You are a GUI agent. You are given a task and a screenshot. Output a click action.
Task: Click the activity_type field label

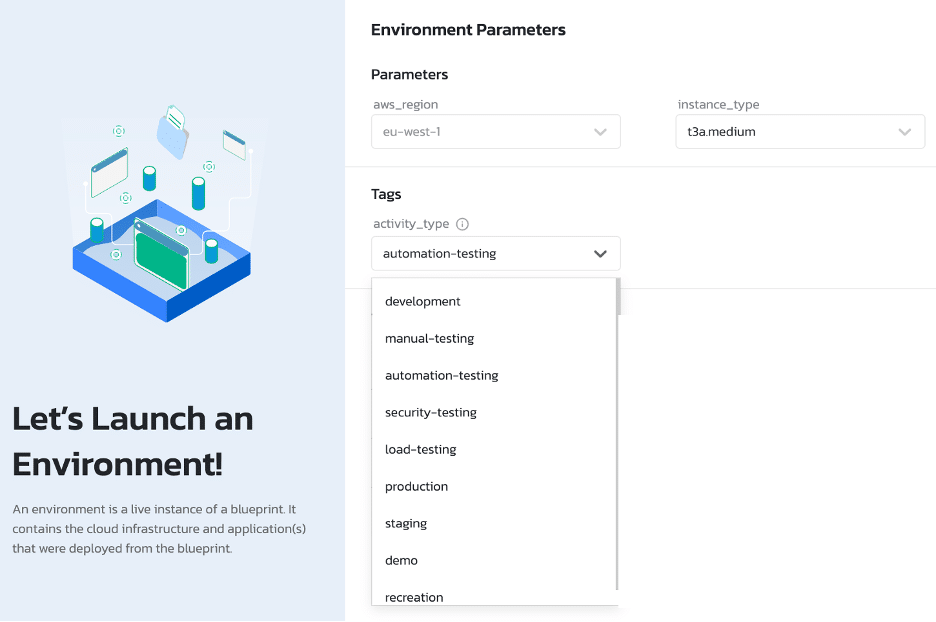pyautogui.click(x=411, y=224)
